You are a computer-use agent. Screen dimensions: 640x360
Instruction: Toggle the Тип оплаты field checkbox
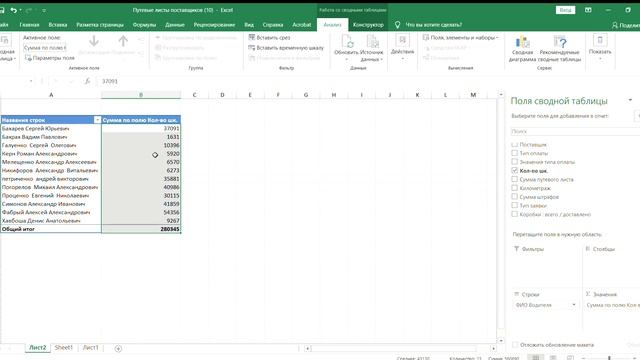click(x=514, y=153)
